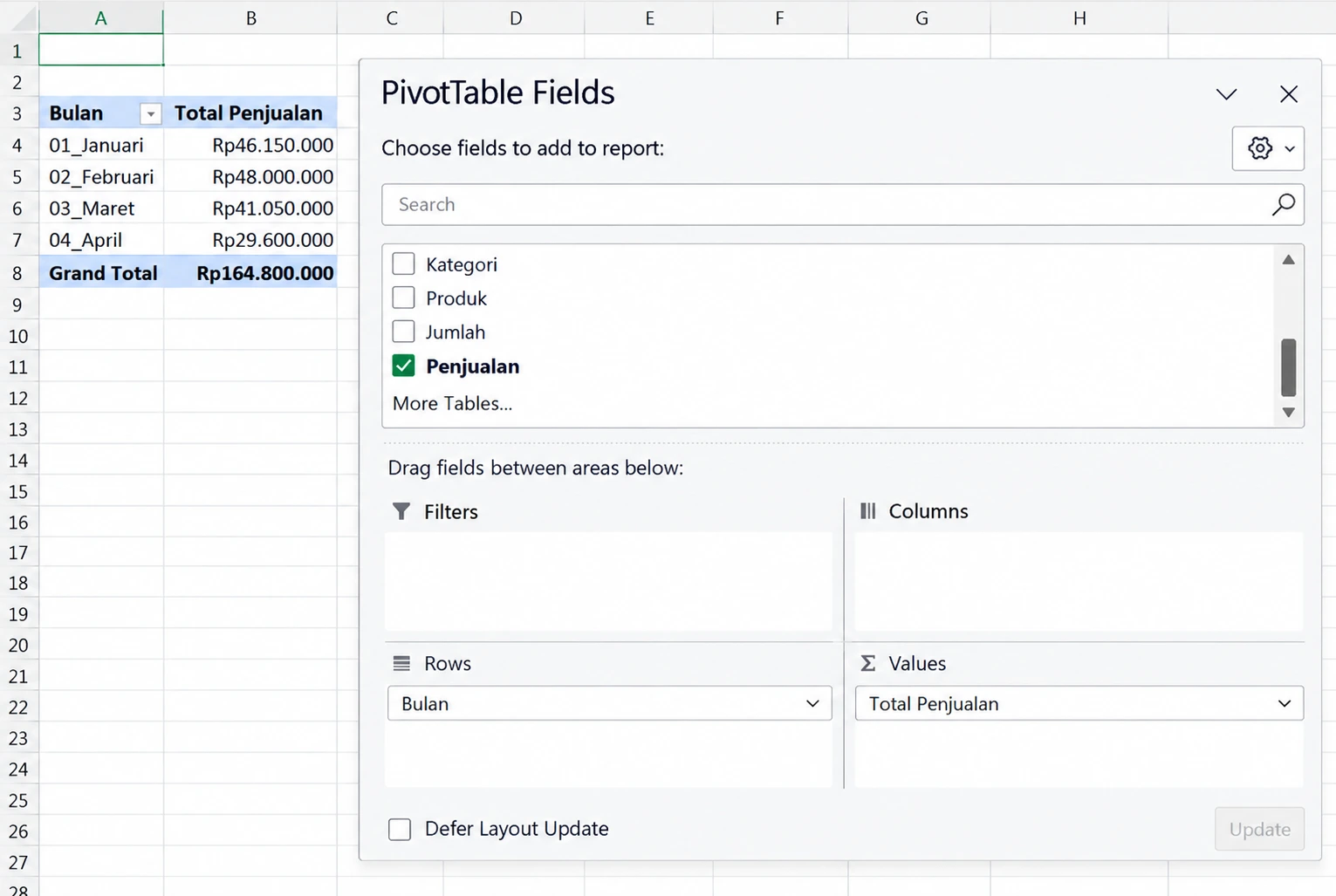Image resolution: width=1336 pixels, height=896 pixels.
Task: Click the field list scrollbar thumb
Action: pos(1288,367)
